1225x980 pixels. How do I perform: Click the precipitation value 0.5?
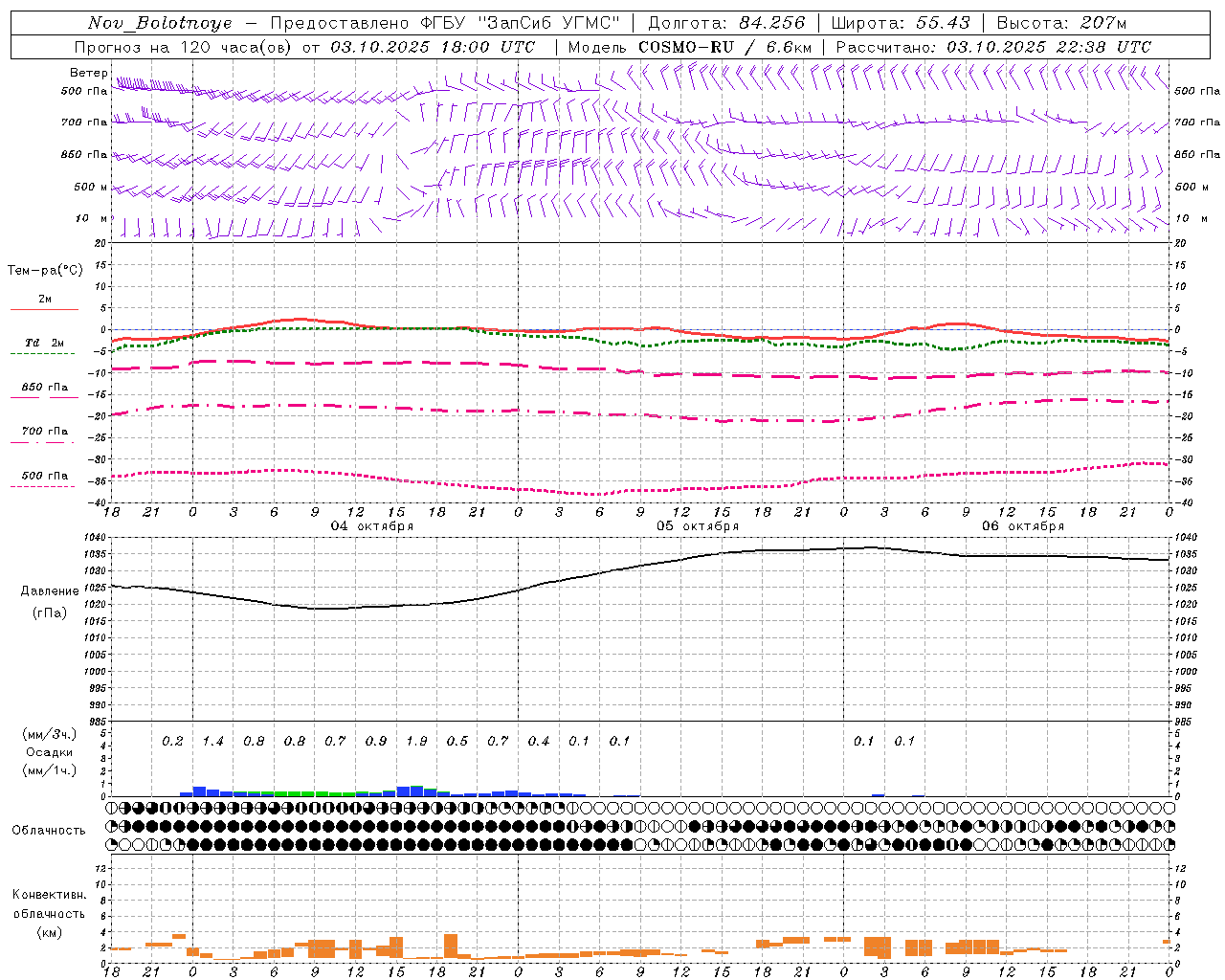click(x=457, y=742)
